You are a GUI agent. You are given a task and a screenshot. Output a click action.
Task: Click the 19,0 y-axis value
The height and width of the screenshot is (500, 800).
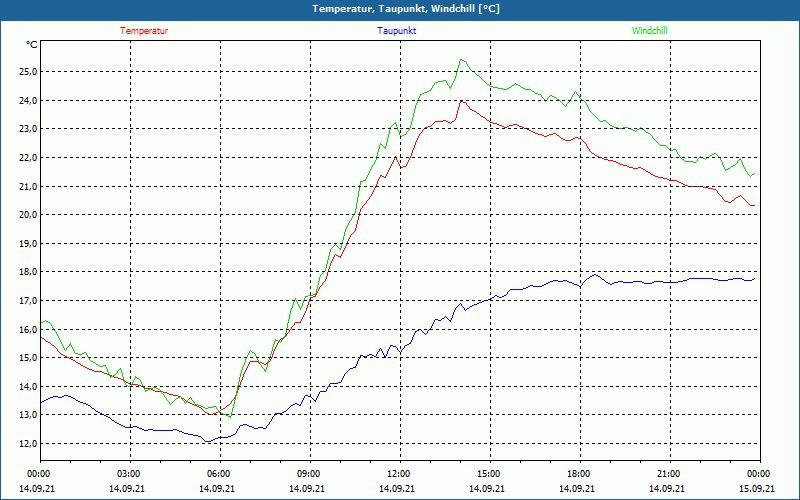[x=28, y=244]
